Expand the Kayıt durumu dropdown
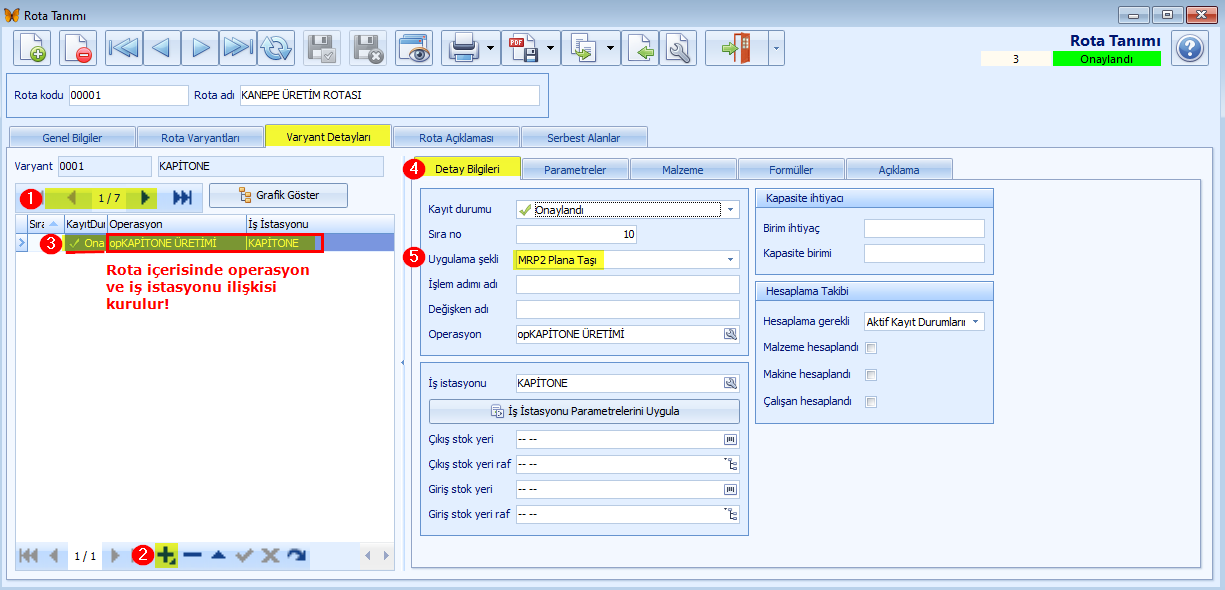 pyautogui.click(x=730, y=210)
